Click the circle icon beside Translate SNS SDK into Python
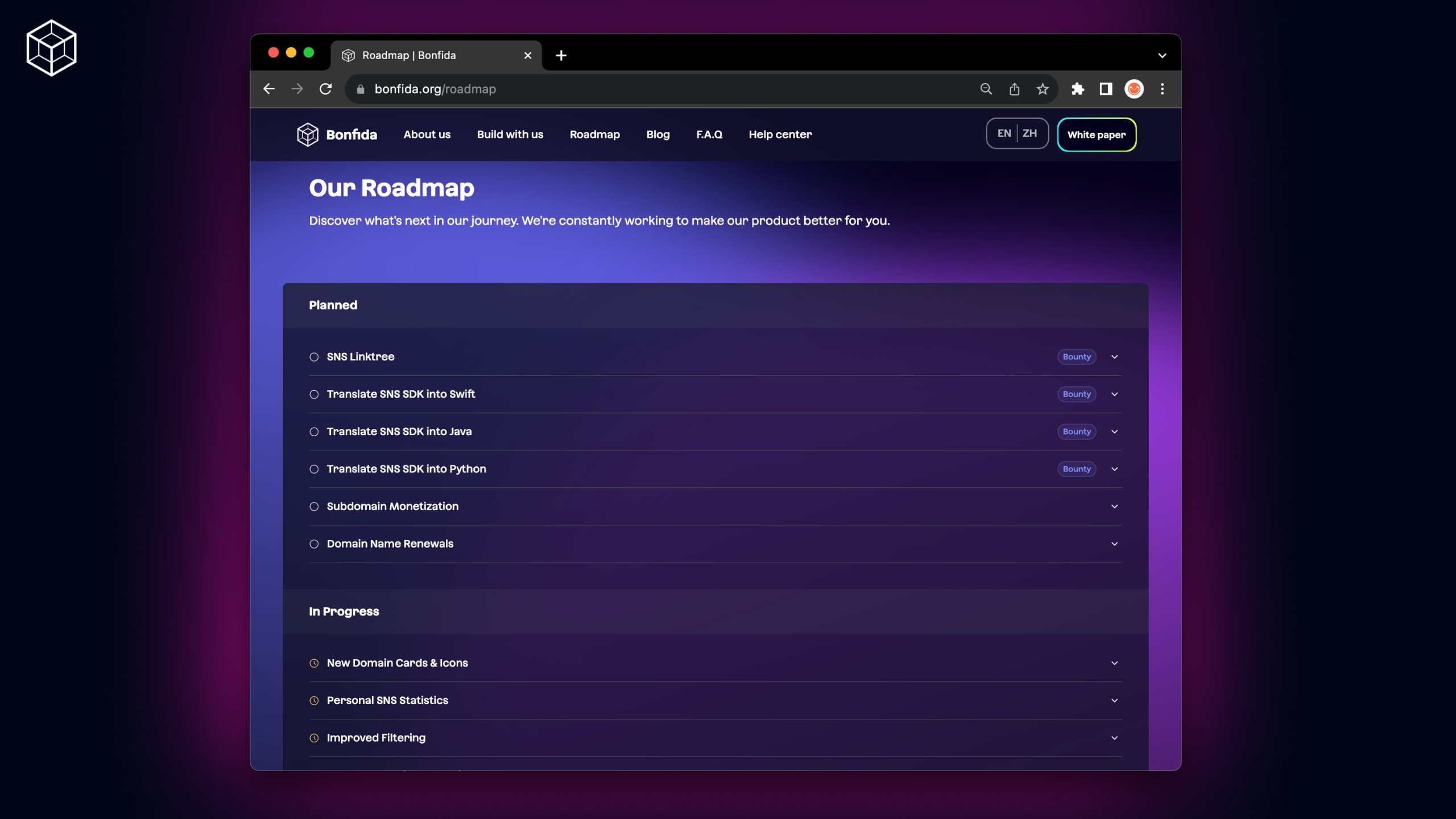Viewport: 1456px width, 819px height. pos(314,469)
